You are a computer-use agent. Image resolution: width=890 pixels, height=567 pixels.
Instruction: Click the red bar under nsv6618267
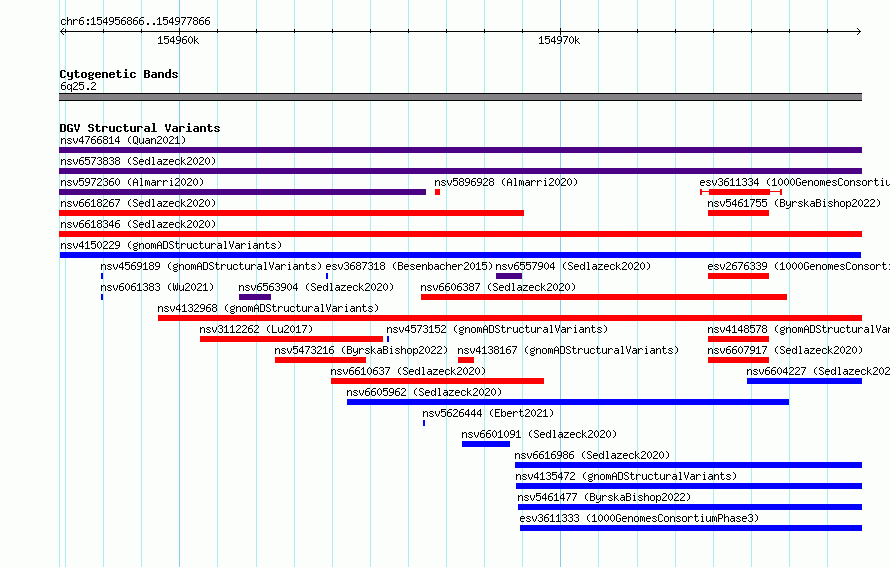291,213
